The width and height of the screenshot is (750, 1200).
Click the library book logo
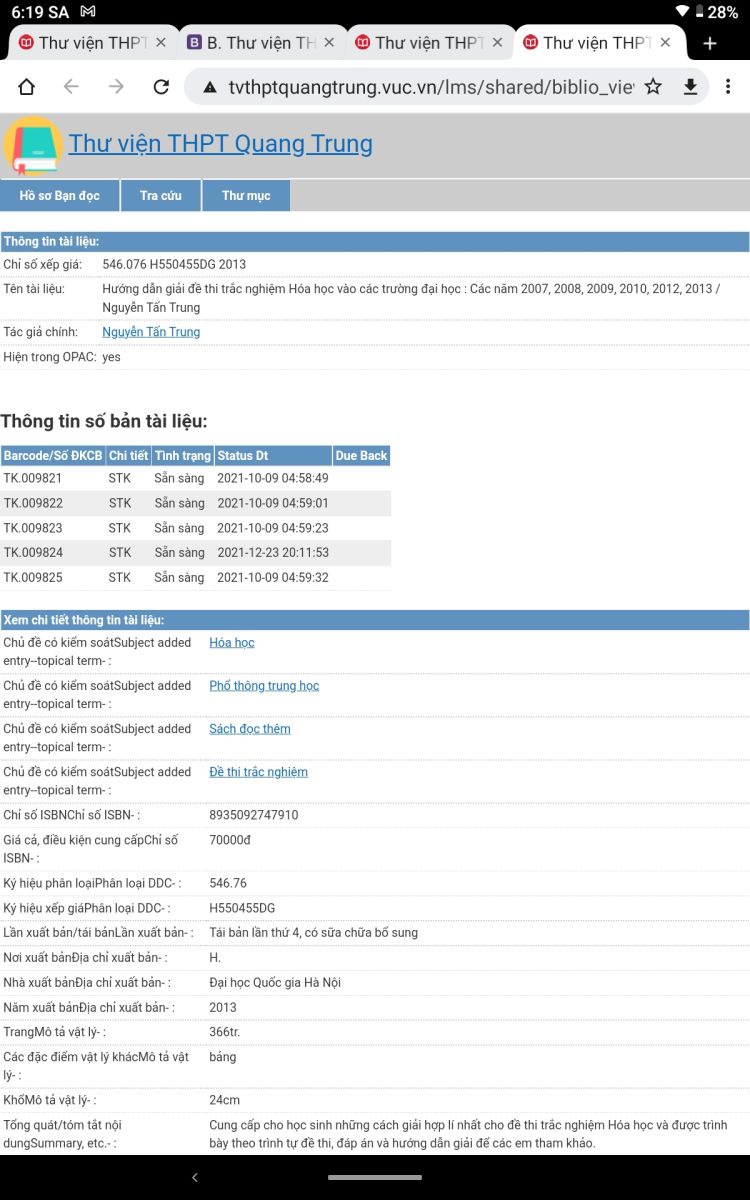tap(33, 145)
